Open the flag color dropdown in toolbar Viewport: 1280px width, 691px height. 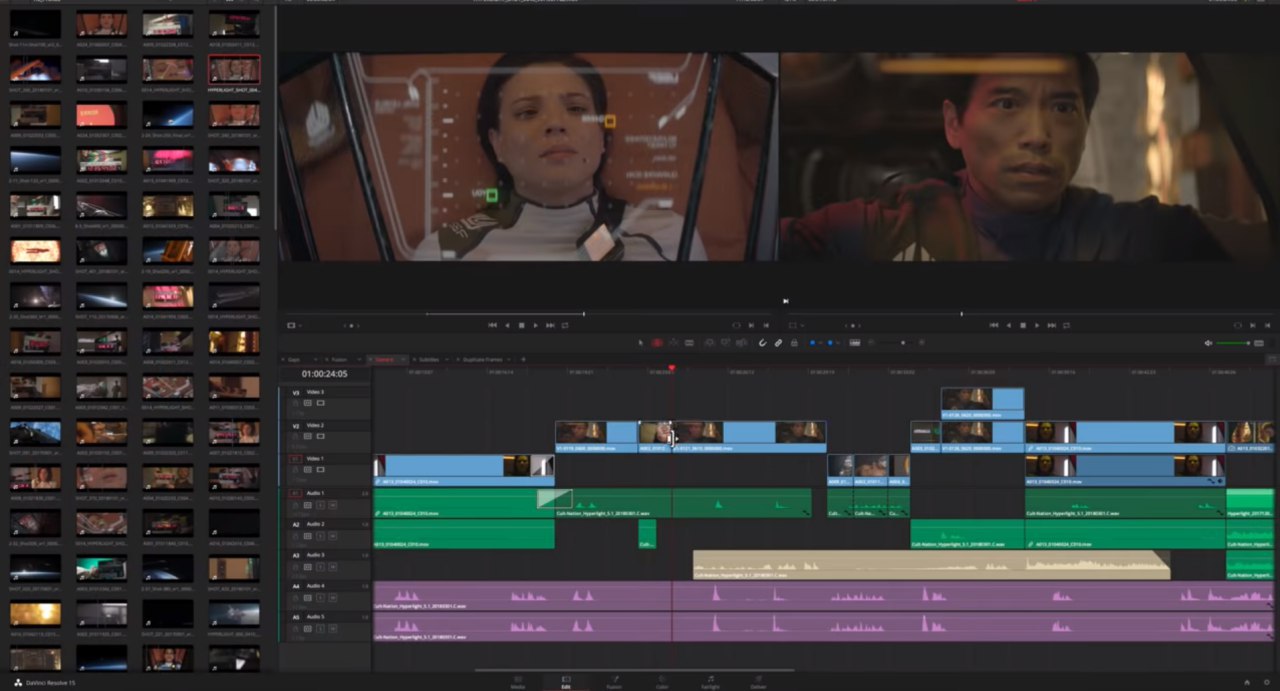tap(819, 343)
